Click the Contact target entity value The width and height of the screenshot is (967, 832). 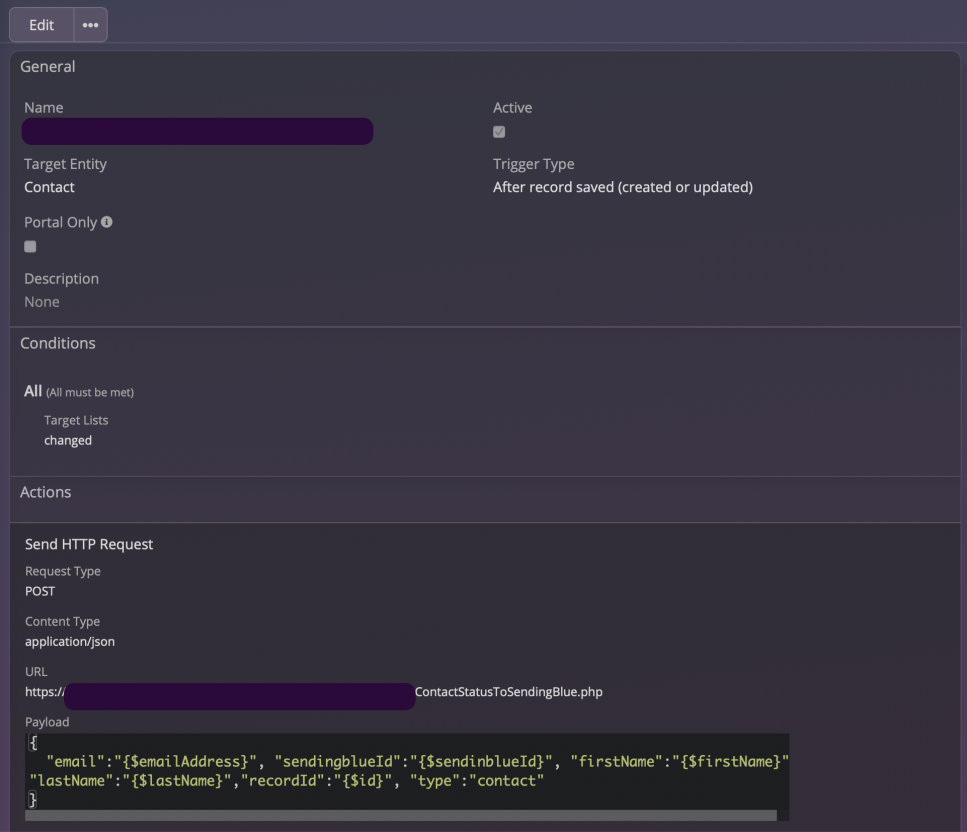coord(50,187)
